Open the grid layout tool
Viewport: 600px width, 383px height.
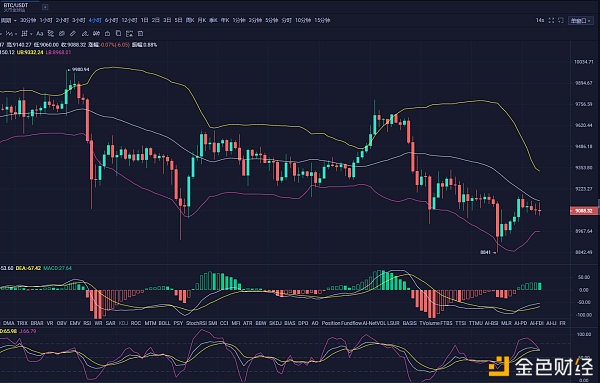pos(24,34)
